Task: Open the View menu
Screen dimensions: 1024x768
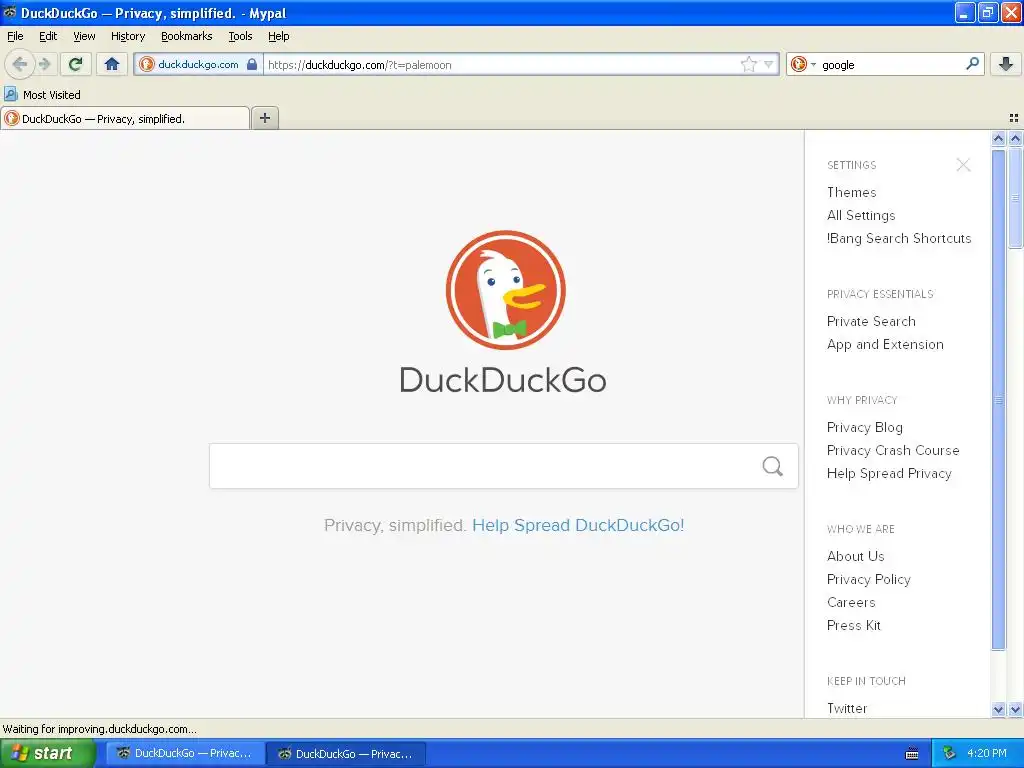Action: 84,36
